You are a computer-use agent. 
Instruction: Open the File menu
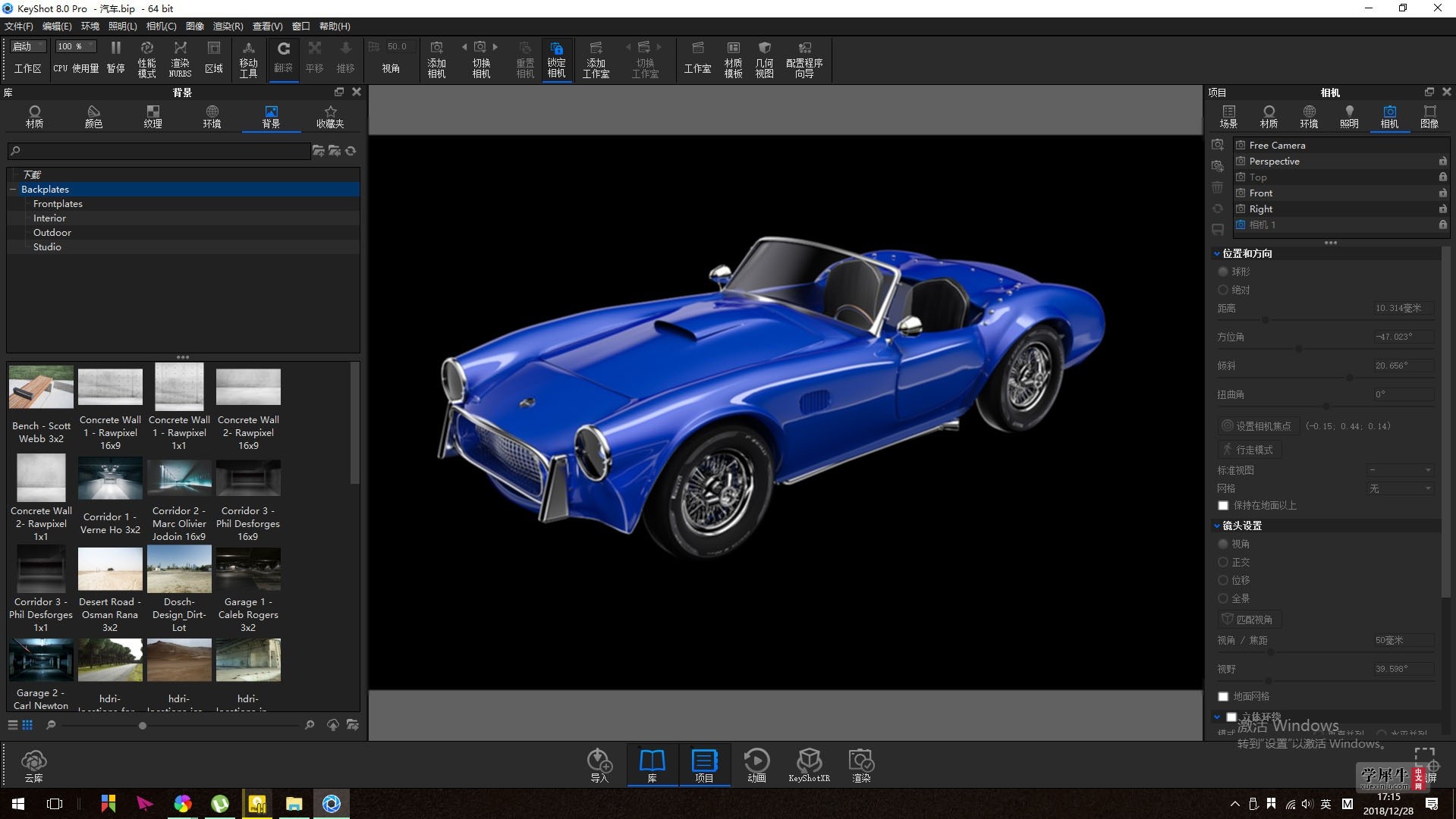tap(19, 27)
